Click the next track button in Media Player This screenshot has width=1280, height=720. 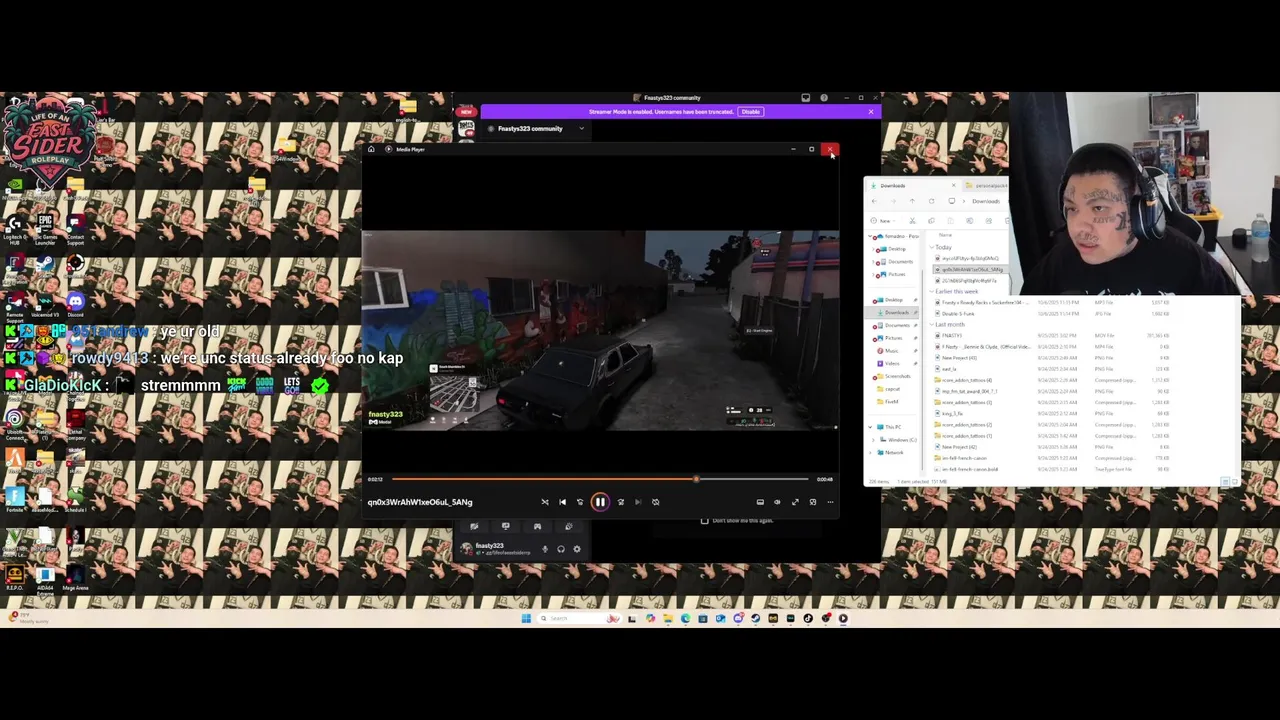pos(638,502)
